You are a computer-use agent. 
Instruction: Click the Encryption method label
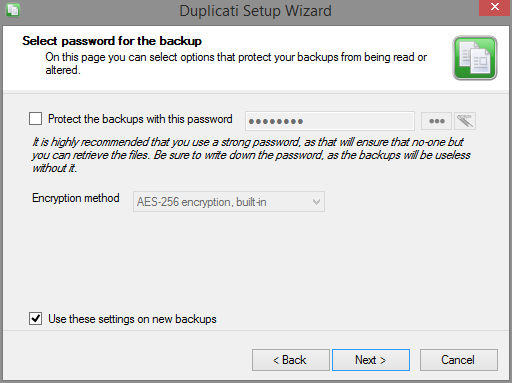pos(76,198)
